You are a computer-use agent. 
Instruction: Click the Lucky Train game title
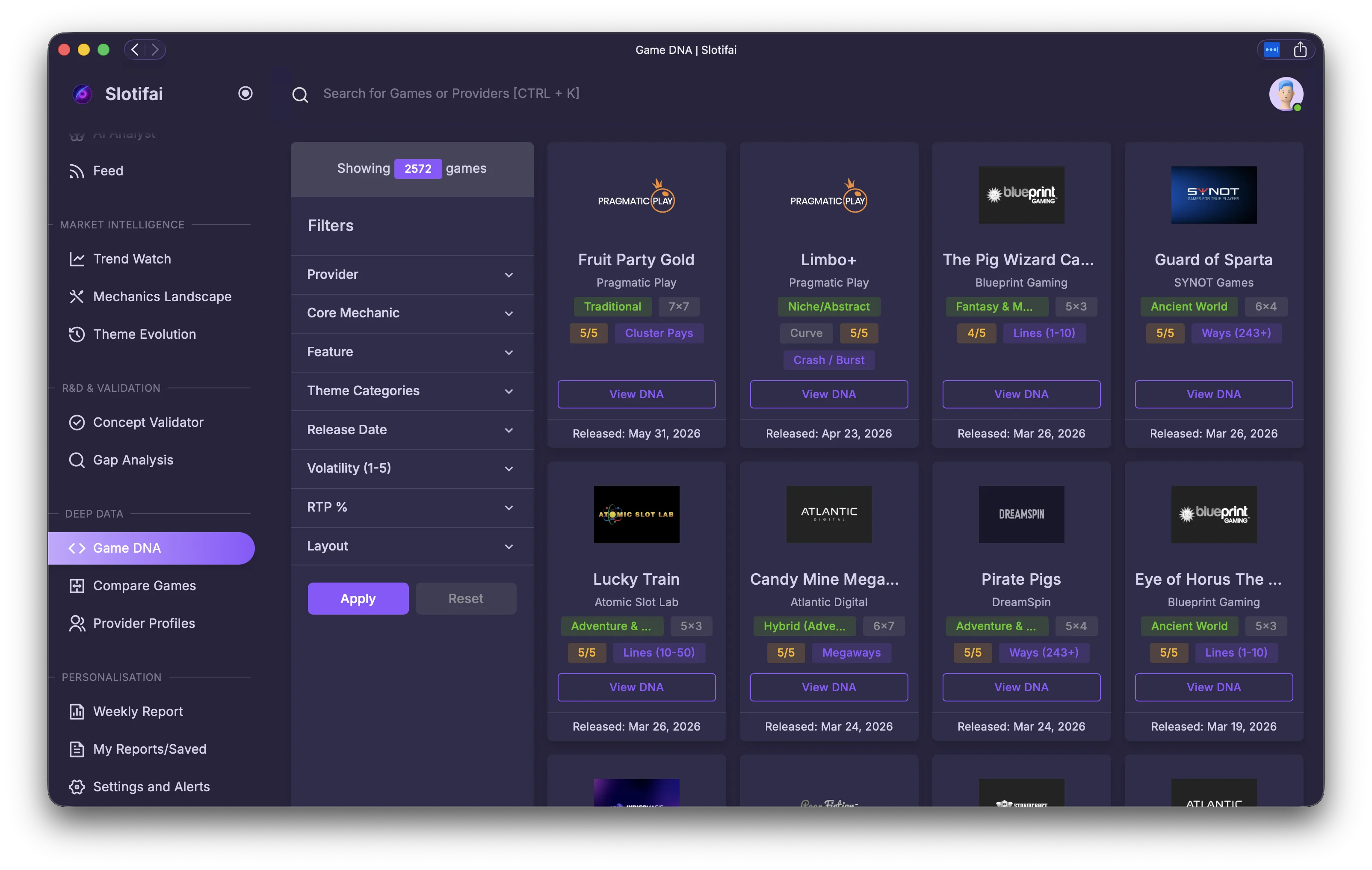click(x=636, y=580)
